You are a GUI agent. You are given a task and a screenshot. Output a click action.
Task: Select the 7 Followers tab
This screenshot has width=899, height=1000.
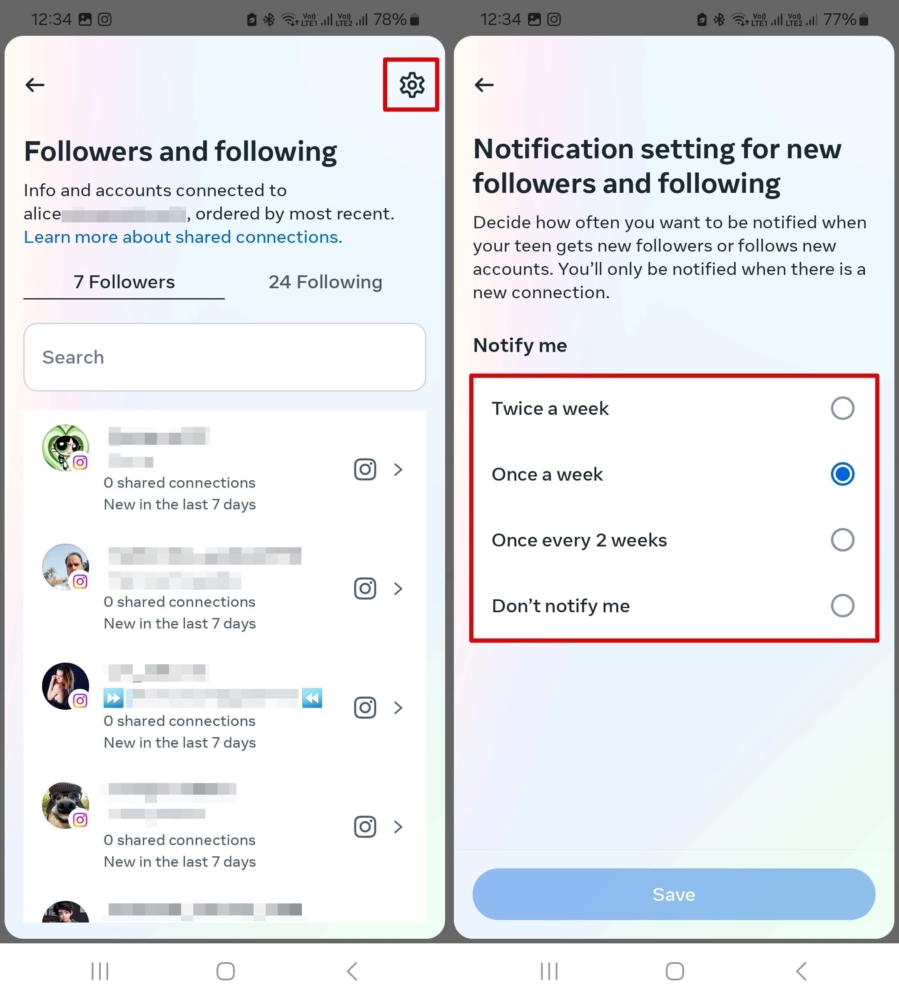[x=122, y=282]
